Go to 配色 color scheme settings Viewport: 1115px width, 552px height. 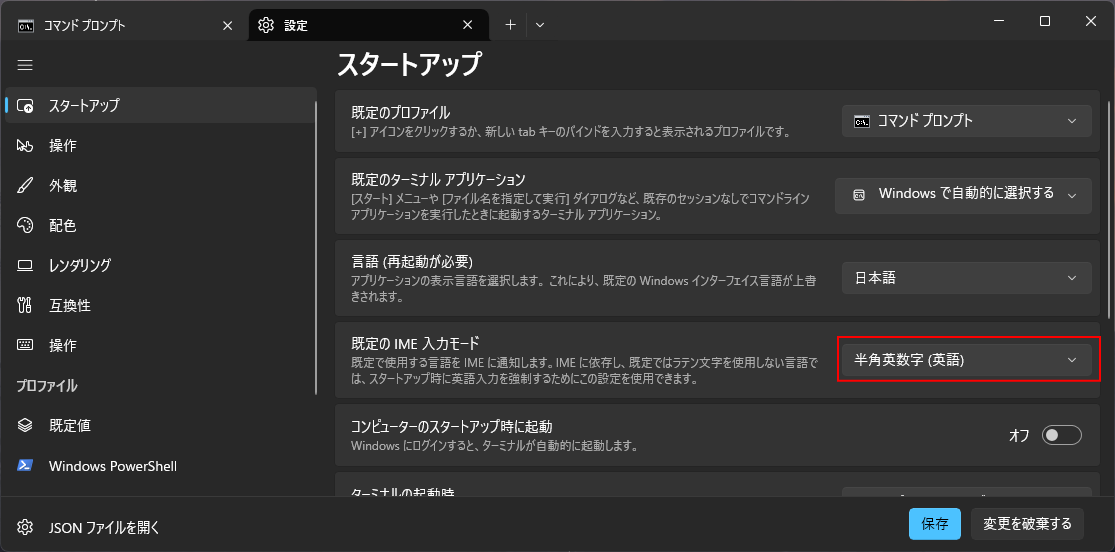pyautogui.click(x=62, y=226)
